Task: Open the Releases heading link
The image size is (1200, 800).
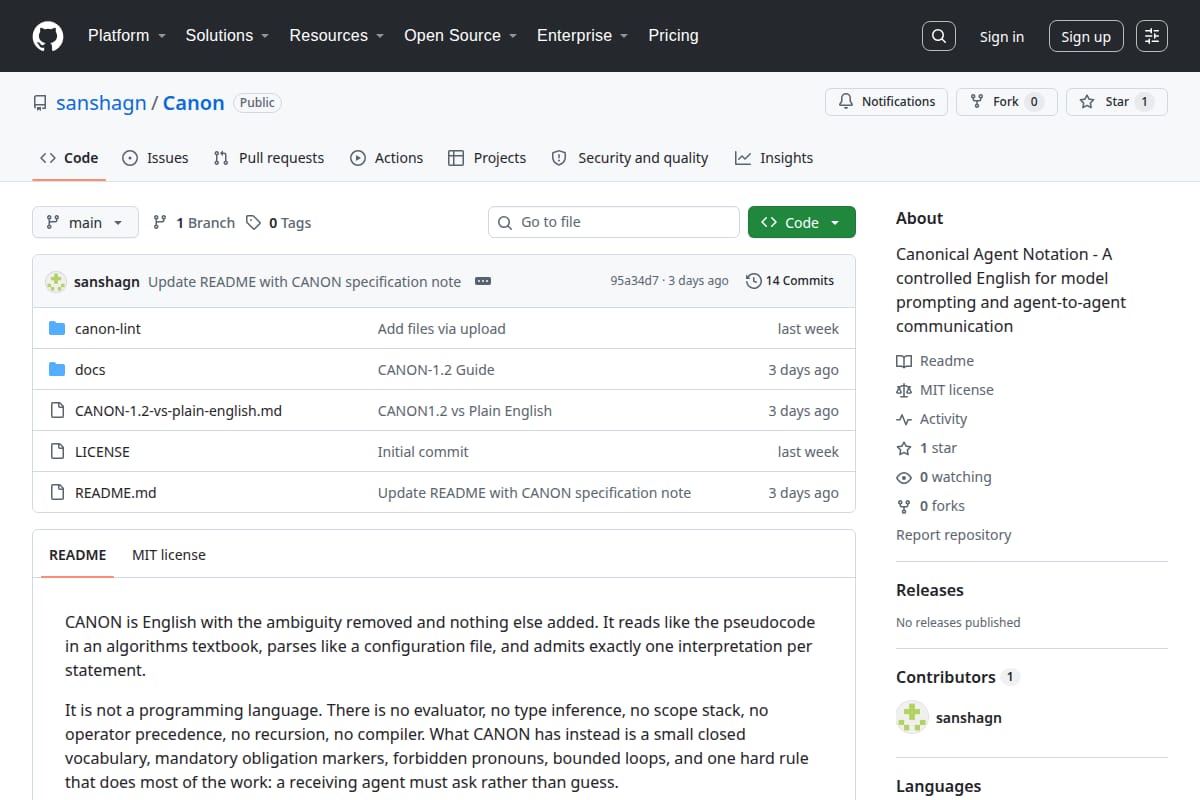Action: coord(930,591)
